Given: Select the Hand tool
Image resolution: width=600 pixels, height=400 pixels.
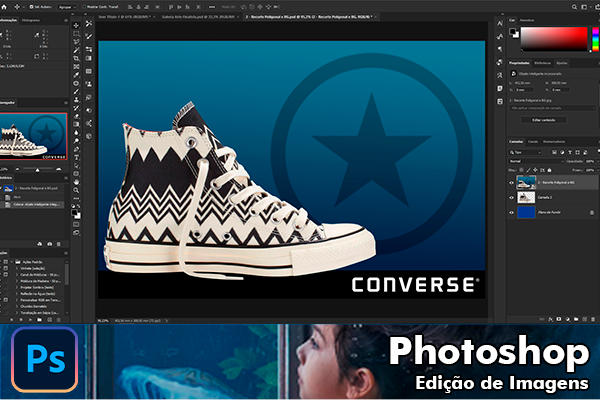Looking at the screenshot, I should pos(76,182).
